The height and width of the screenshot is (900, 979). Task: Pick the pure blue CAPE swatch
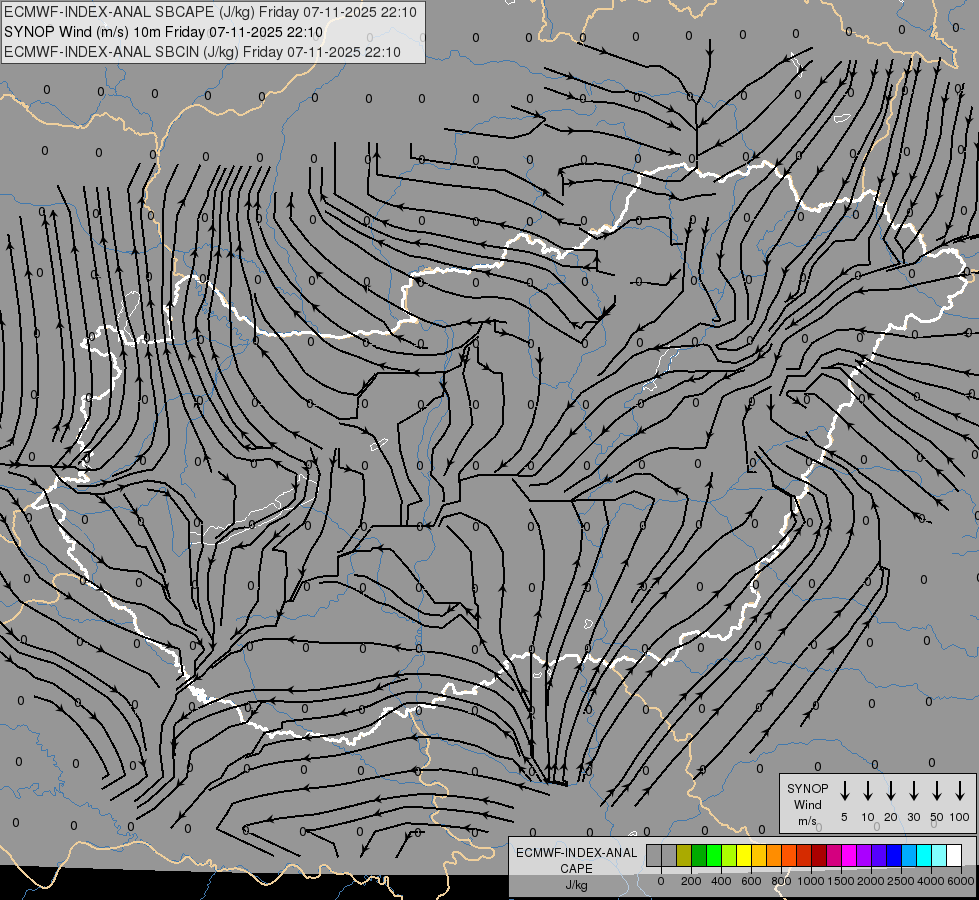point(895,855)
